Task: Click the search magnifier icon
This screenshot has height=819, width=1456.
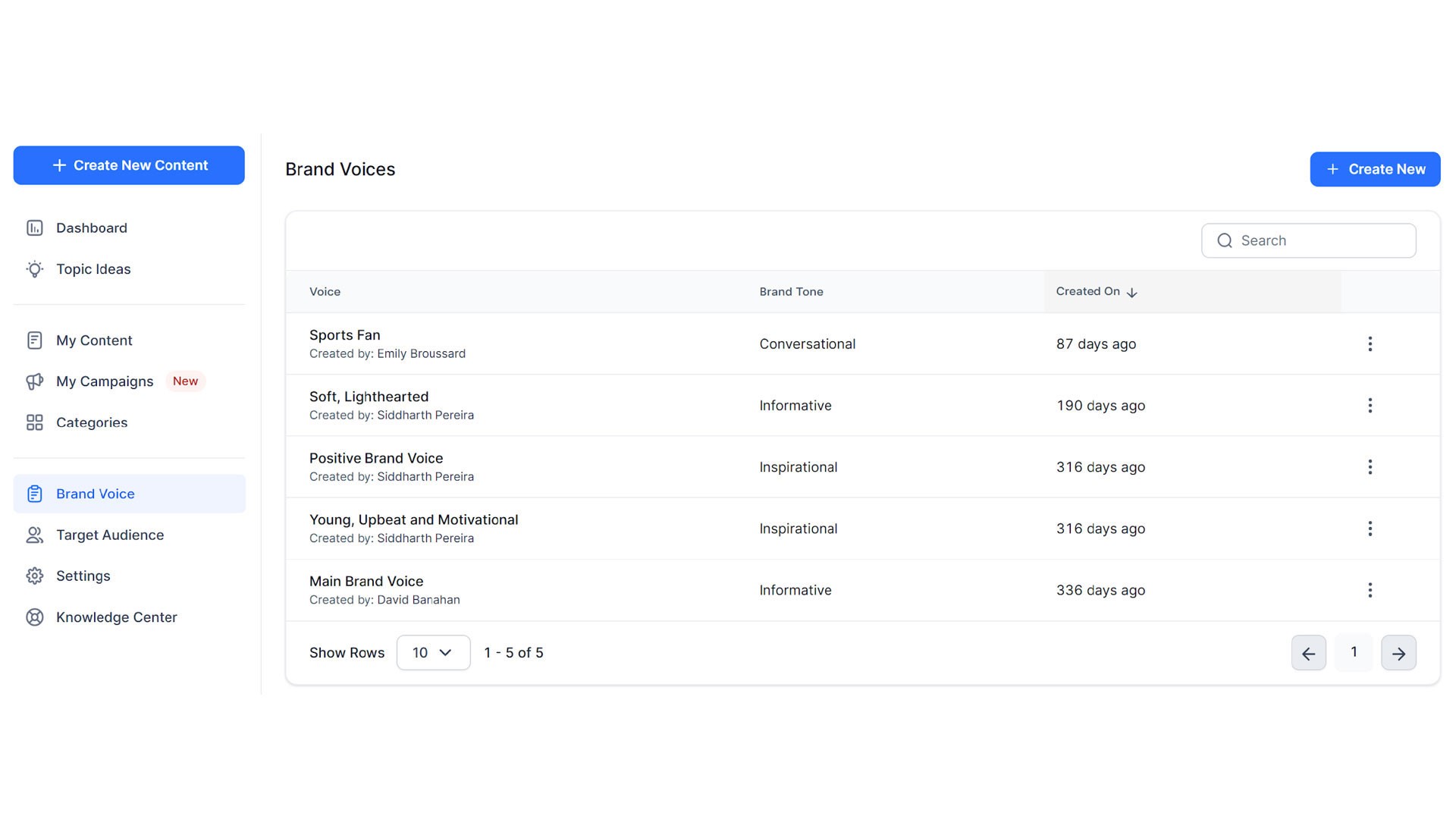Action: [x=1224, y=240]
